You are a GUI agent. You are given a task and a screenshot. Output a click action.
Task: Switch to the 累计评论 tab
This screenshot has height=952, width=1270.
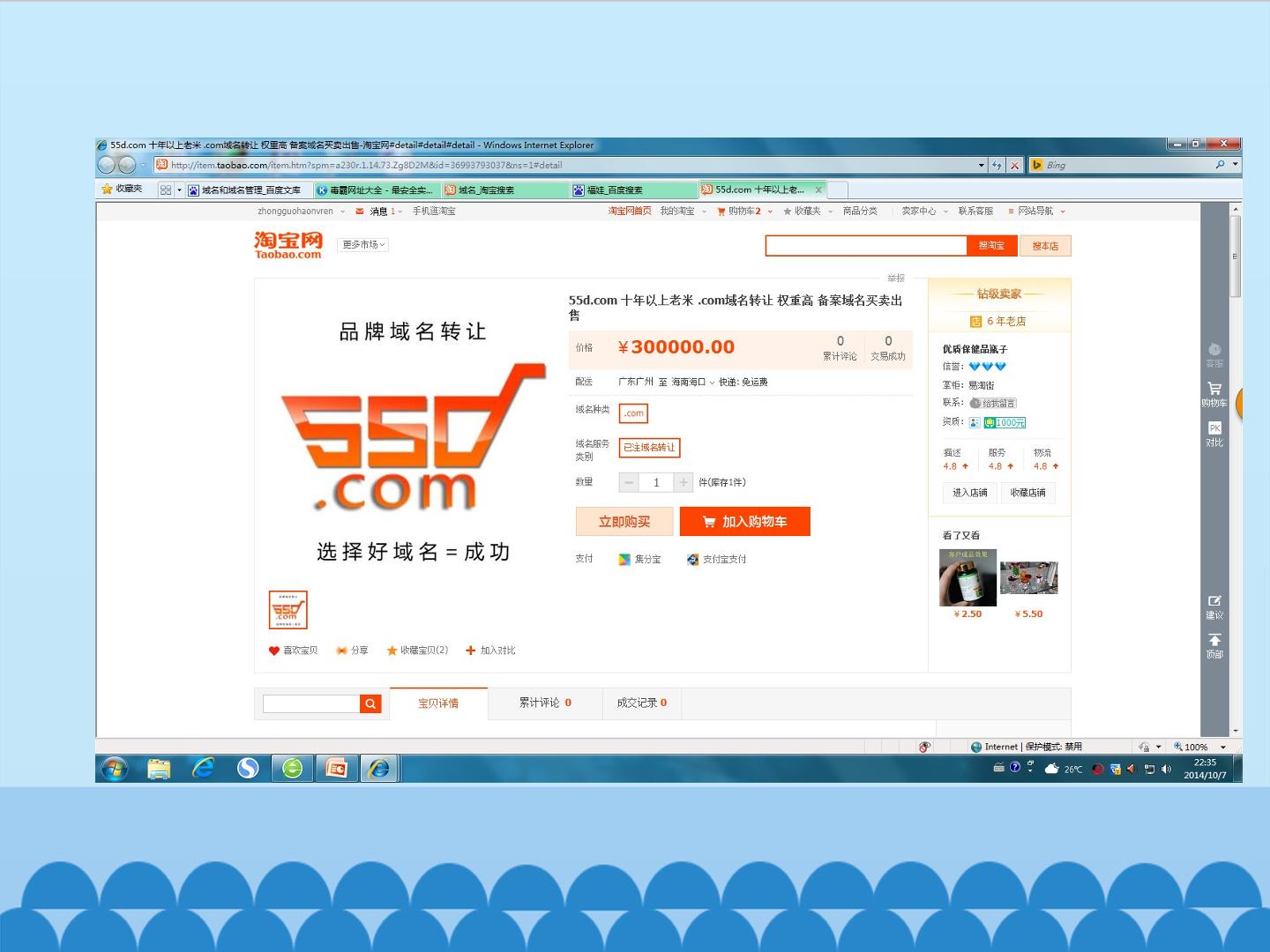[544, 703]
